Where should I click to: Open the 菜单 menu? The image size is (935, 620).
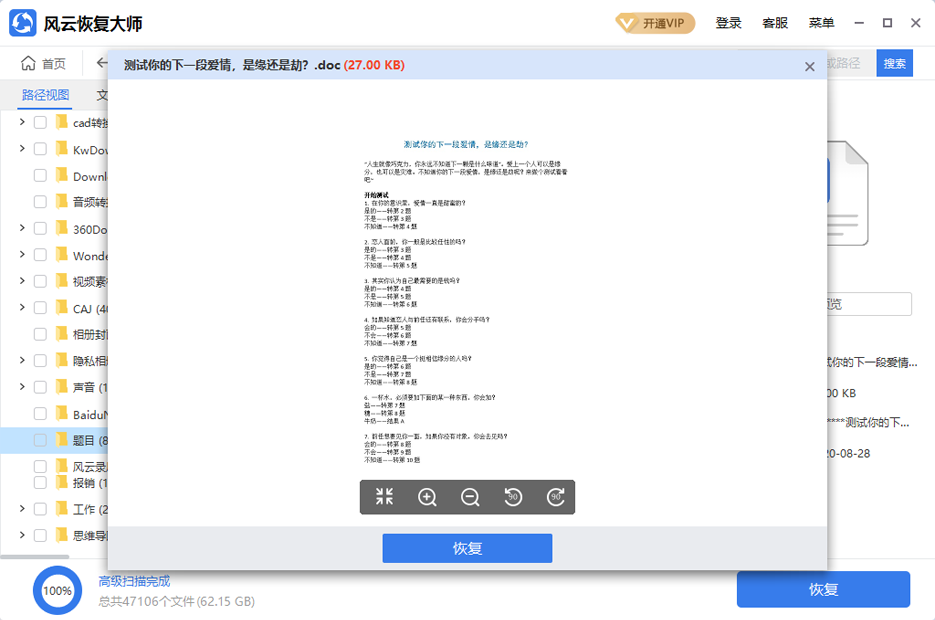click(x=820, y=22)
